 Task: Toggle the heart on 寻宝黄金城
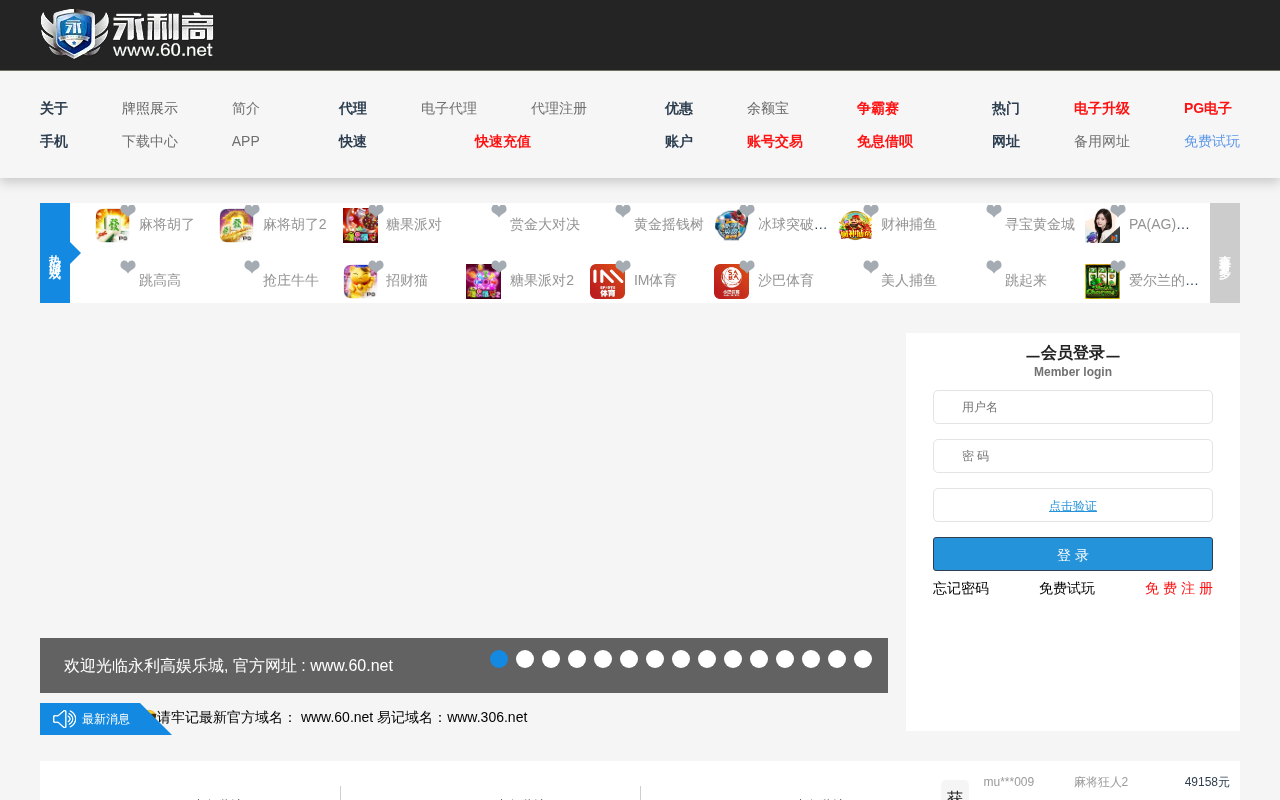(994, 211)
